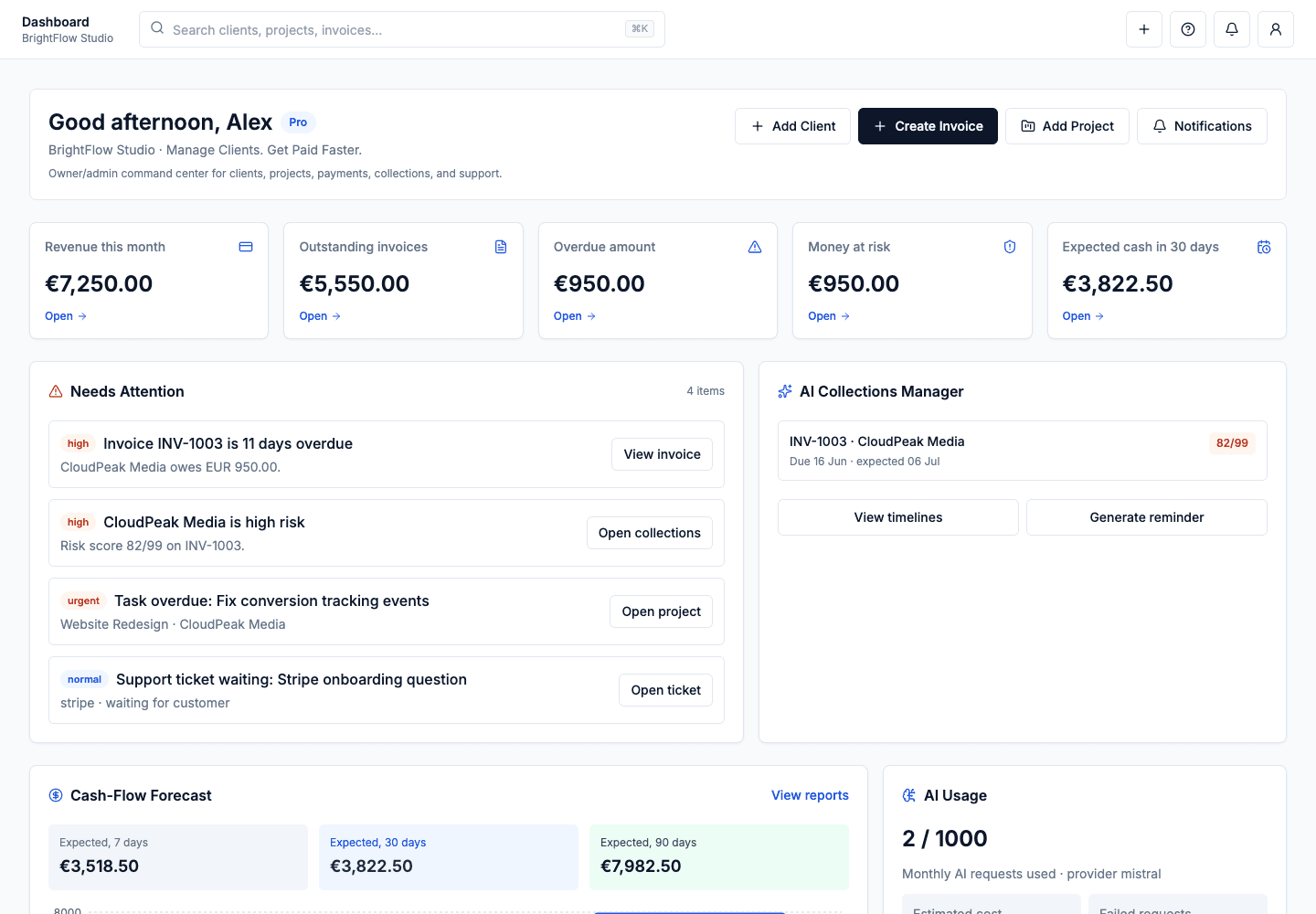1316x914 pixels.
Task: Click the '2 / 1000' AI usage value
Action: tap(944, 838)
